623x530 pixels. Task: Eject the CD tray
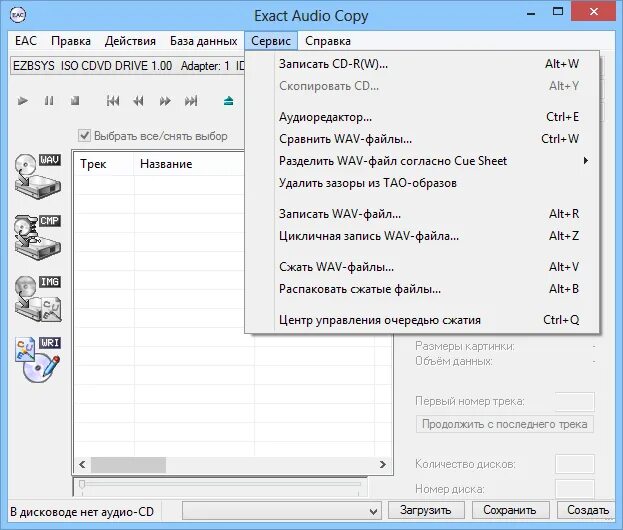pos(228,101)
